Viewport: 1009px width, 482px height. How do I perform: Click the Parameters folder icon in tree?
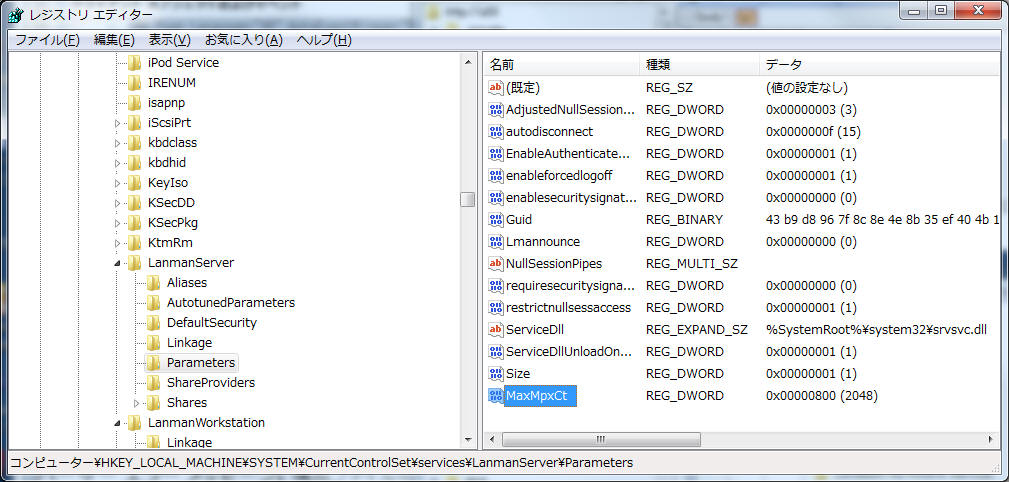pyautogui.click(x=154, y=363)
